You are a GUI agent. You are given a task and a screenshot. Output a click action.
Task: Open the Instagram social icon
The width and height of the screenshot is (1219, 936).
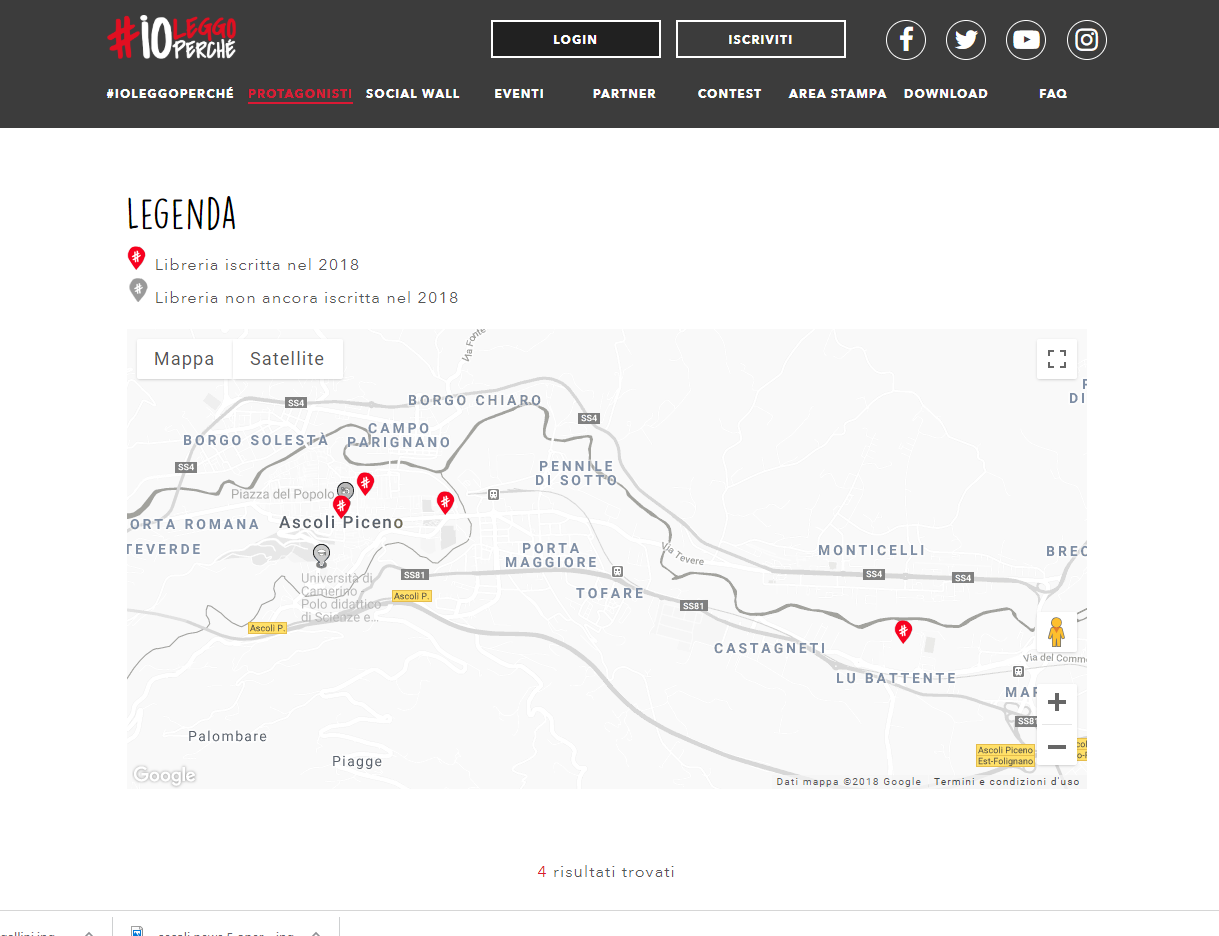click(x=1087, y=40)
